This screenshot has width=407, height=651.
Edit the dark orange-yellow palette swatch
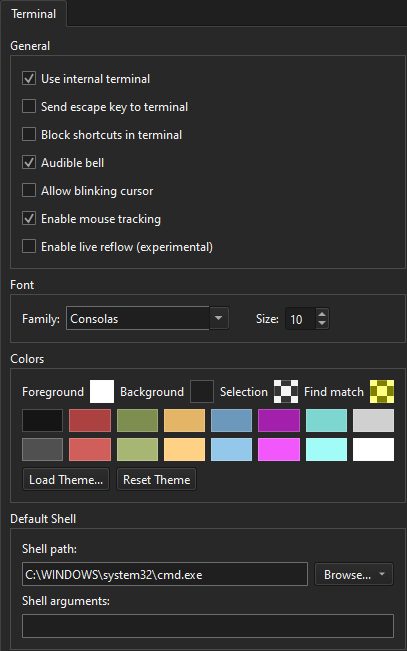184,421
